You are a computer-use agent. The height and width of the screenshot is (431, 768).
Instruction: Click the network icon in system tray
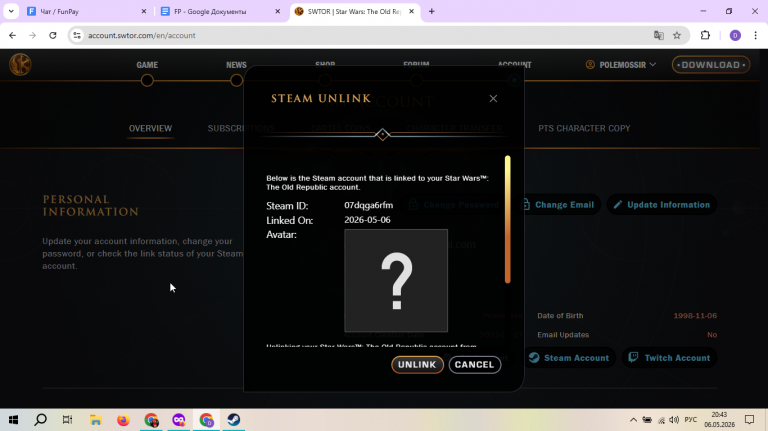[x=661, y=420]
